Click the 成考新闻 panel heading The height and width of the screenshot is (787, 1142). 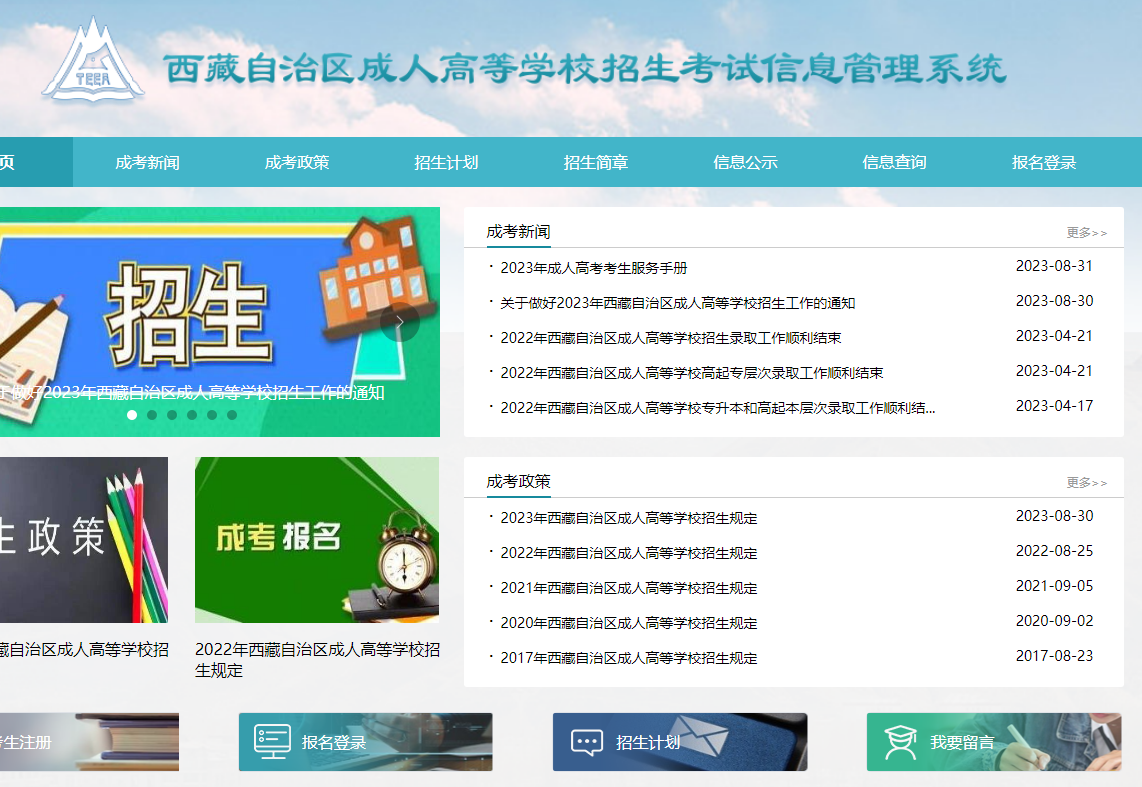click(519, 232)
